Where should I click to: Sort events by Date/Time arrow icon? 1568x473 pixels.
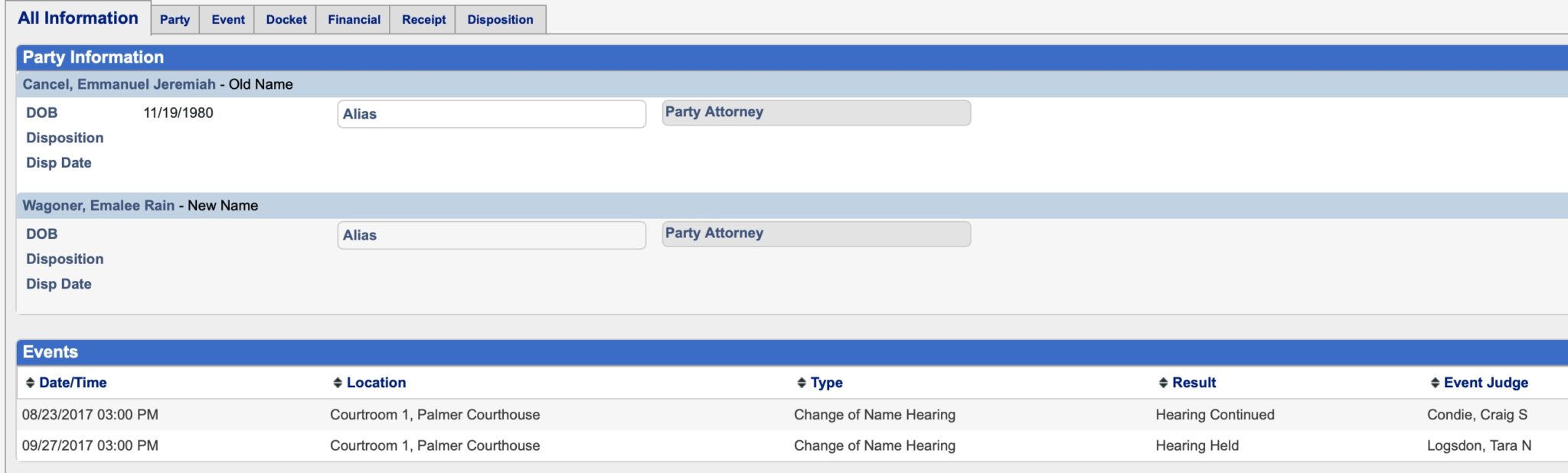point(31,383)
